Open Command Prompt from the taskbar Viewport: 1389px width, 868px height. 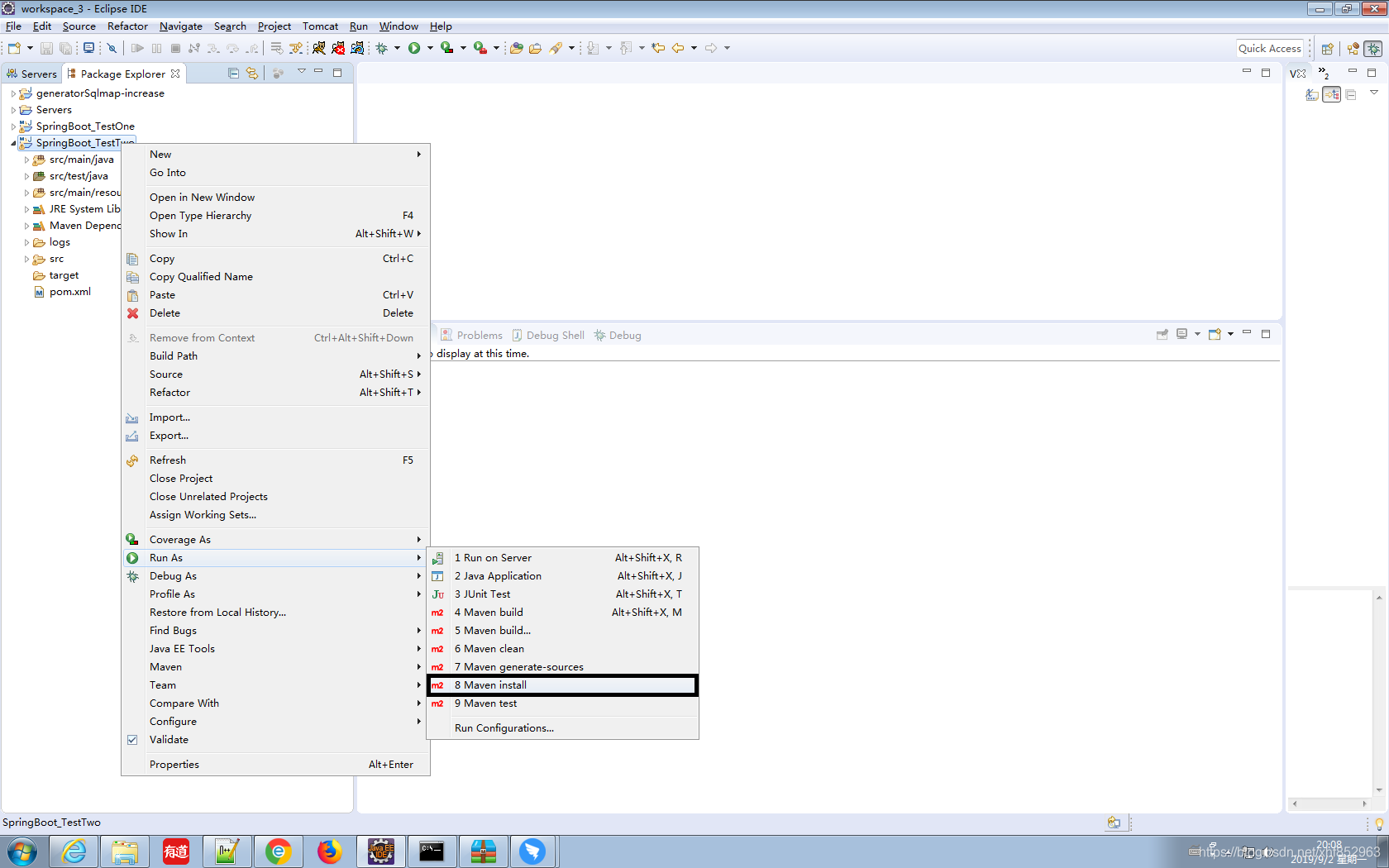tap(432, 851)
